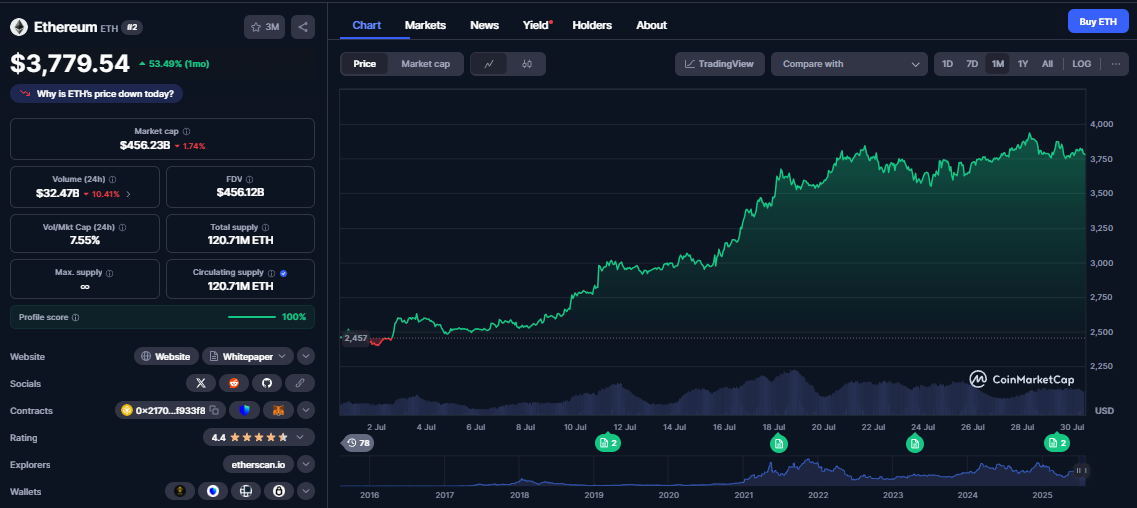Select Market cap chart mode
The width and height of the screenshot is (1137, 508).
click(426, 64)
